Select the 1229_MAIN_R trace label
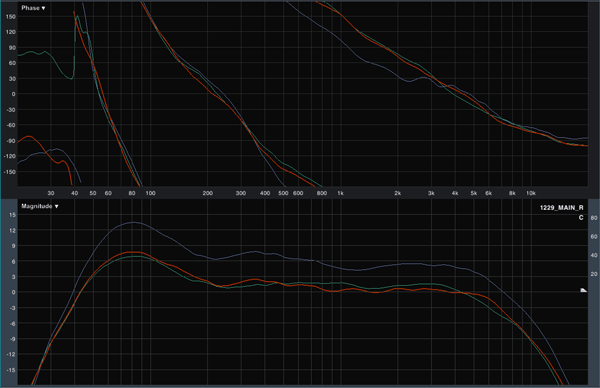 click(x=561, y=208)
